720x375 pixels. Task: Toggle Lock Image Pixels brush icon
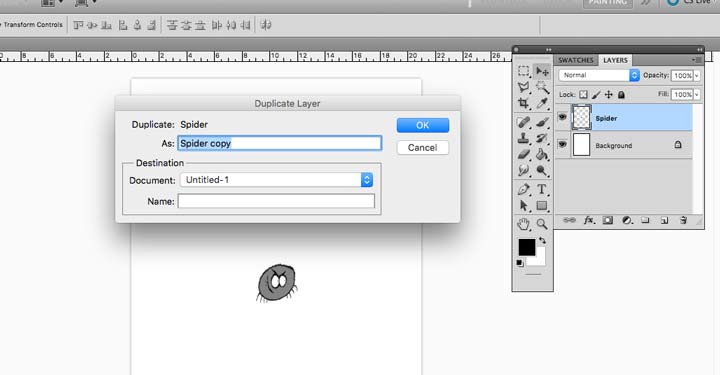[596, 95]
